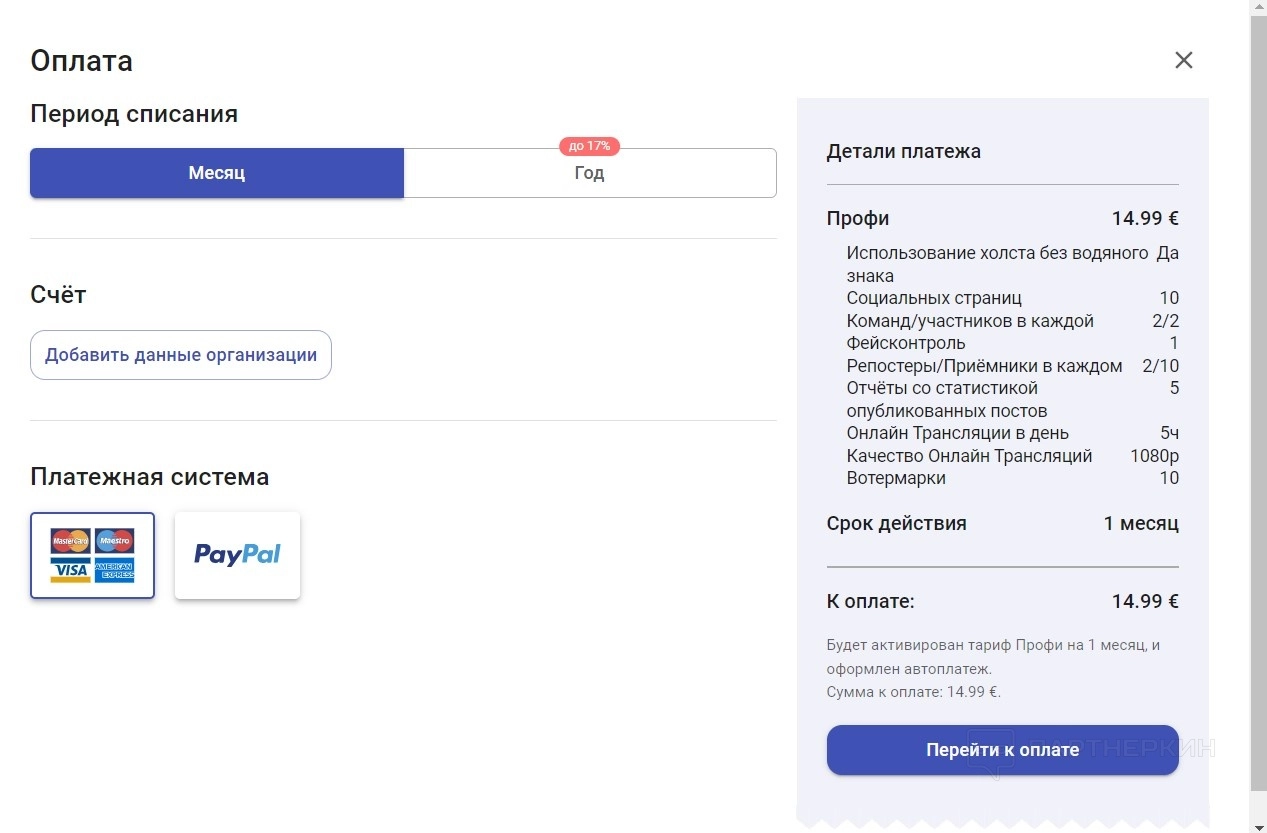The image size is (1267, 833).
Task: Click the Maestro card logo
Action: (x=115, y=541)
